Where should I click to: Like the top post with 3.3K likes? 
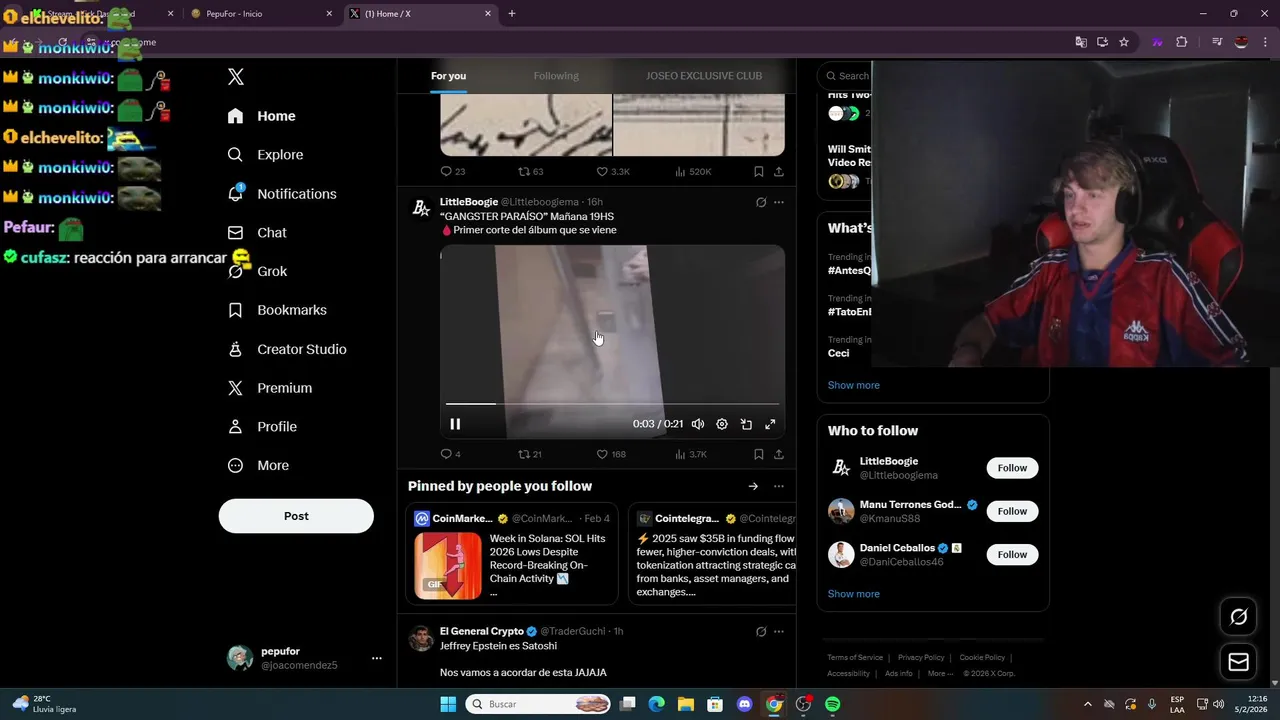[x=613, y=172]
